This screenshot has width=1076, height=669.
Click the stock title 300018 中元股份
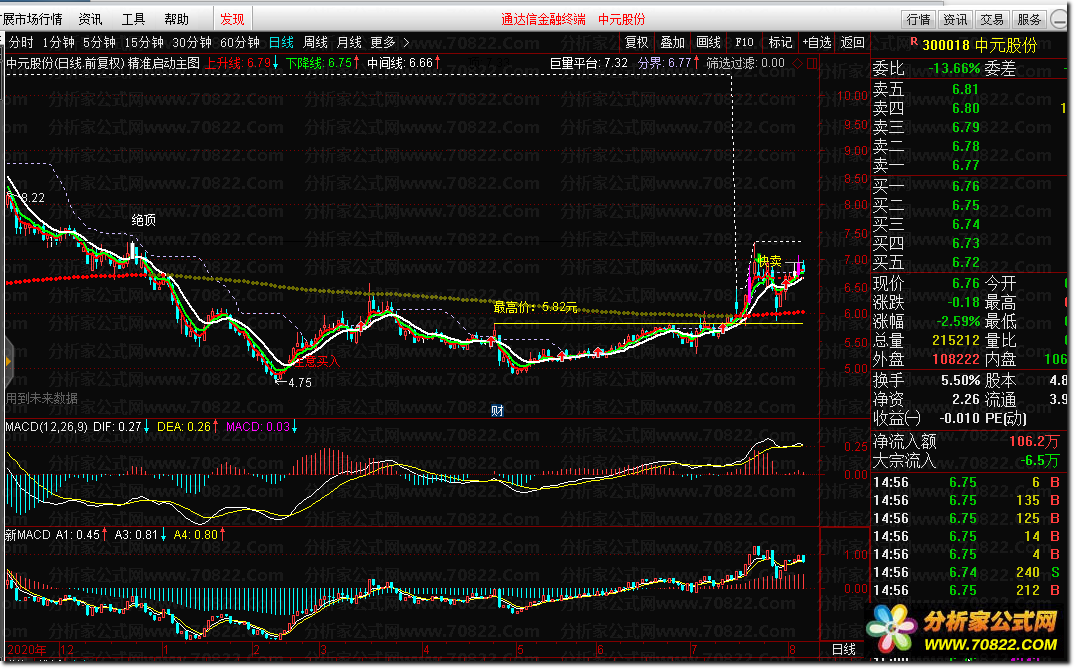click(x=980, y=45)
